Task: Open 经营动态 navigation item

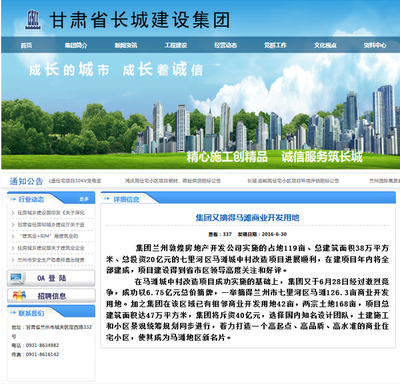Action: [225, 45]
